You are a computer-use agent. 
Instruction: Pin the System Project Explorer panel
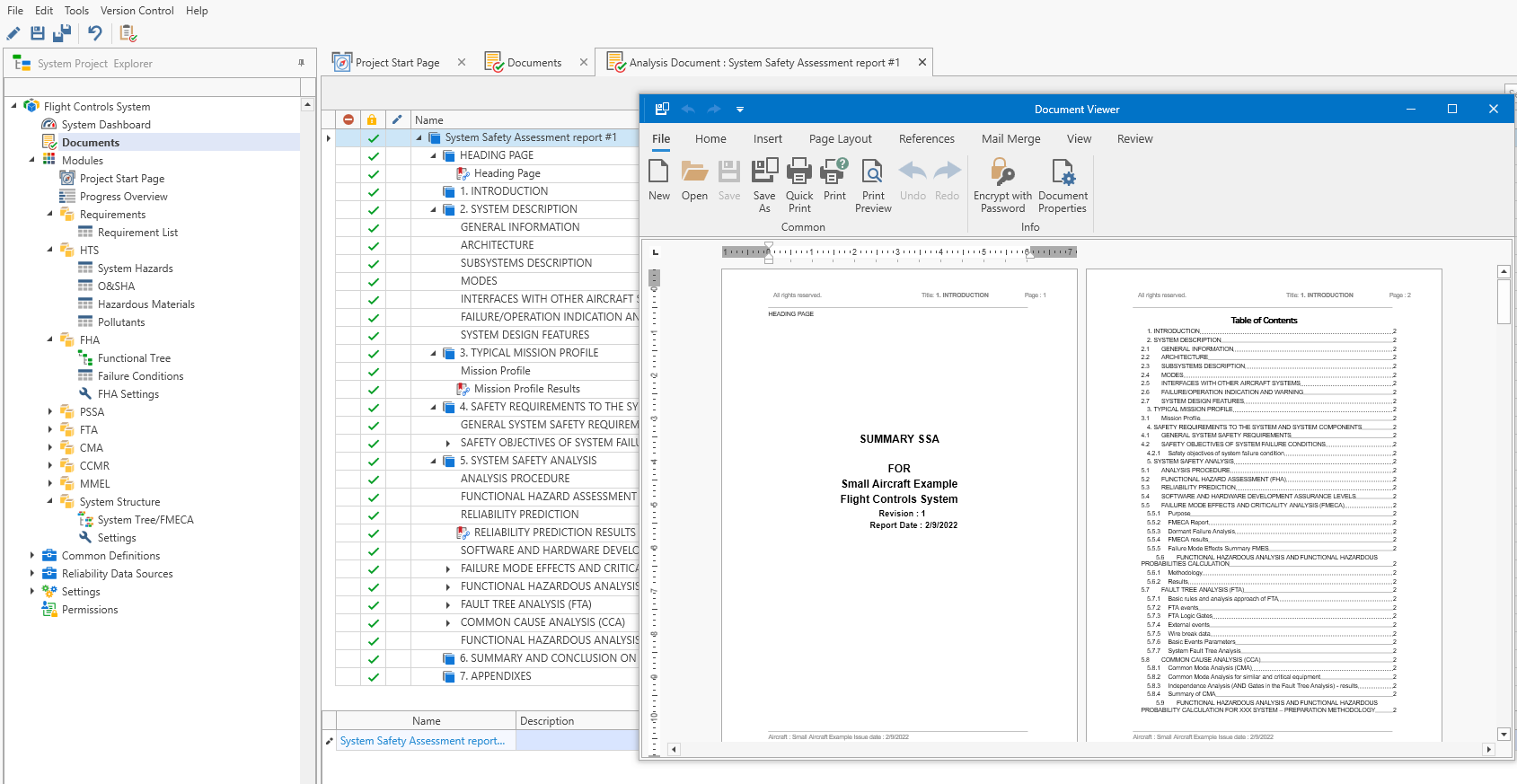pyautogui.click(x=301, y=63)
